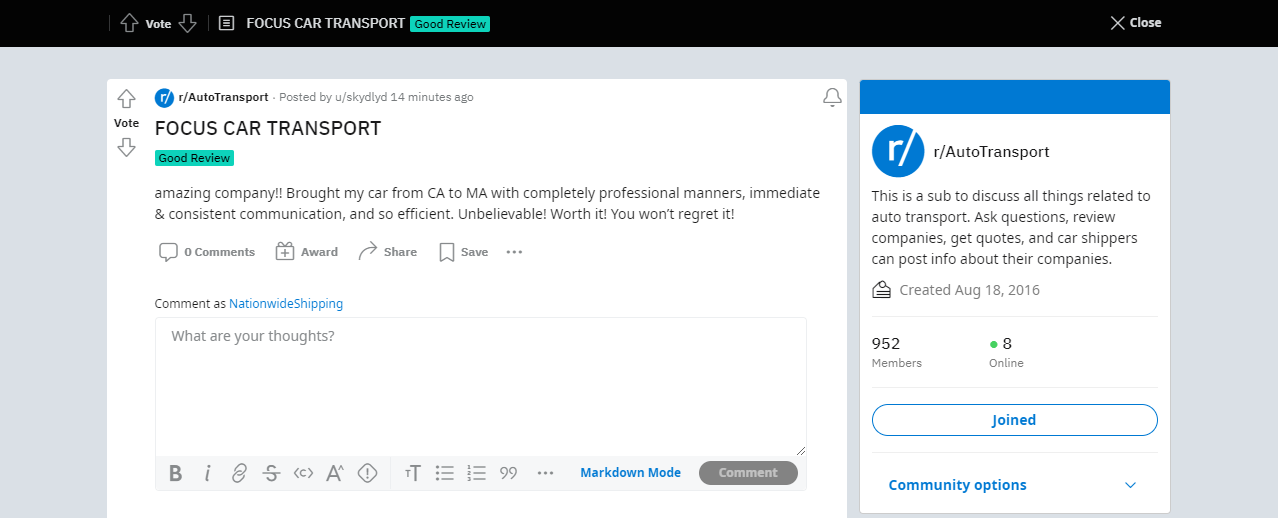Apply heading formatting

point(413,473)
